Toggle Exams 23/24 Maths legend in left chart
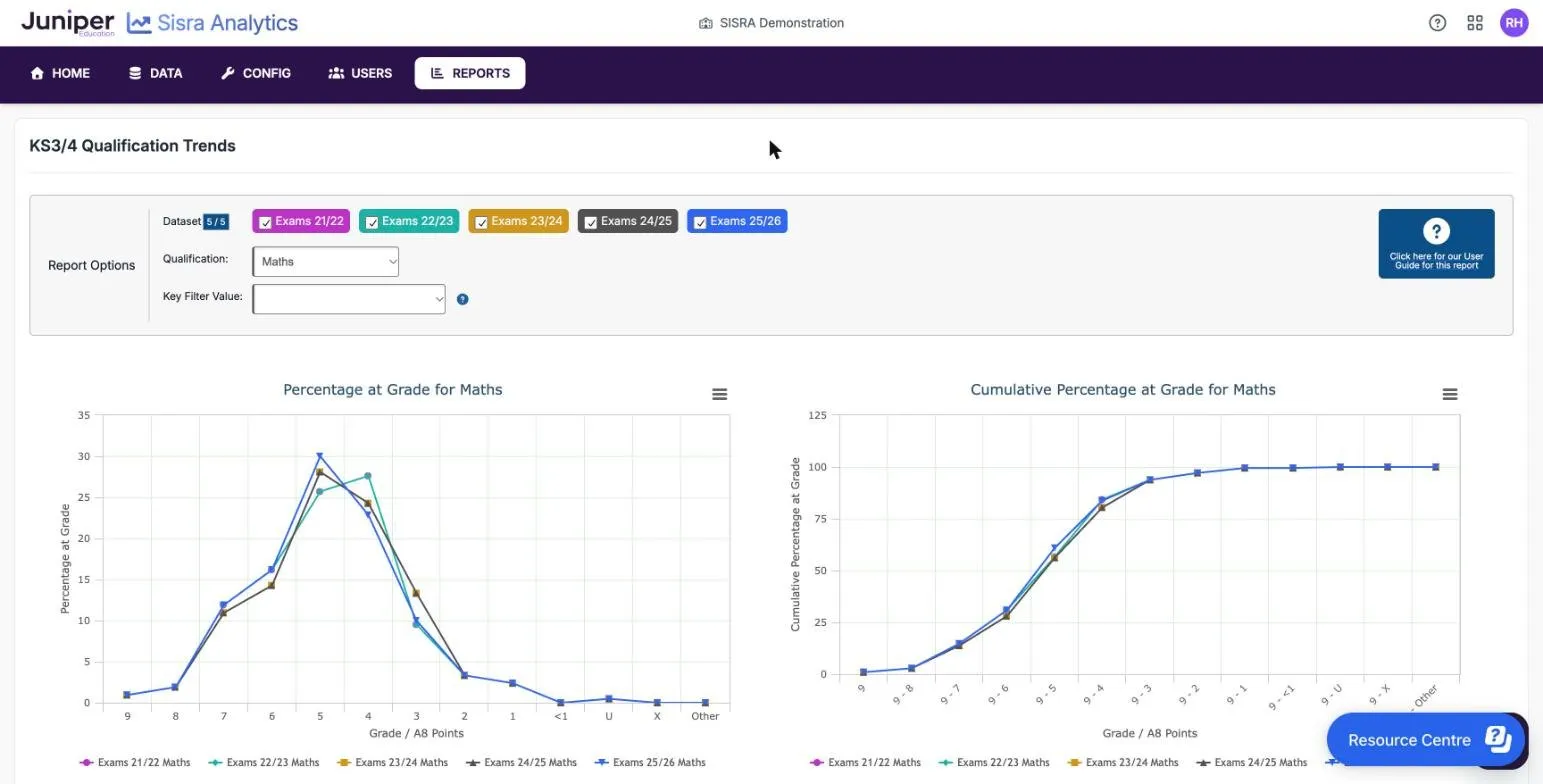This screenshot has height=784, width=1543. coord(393,762)
